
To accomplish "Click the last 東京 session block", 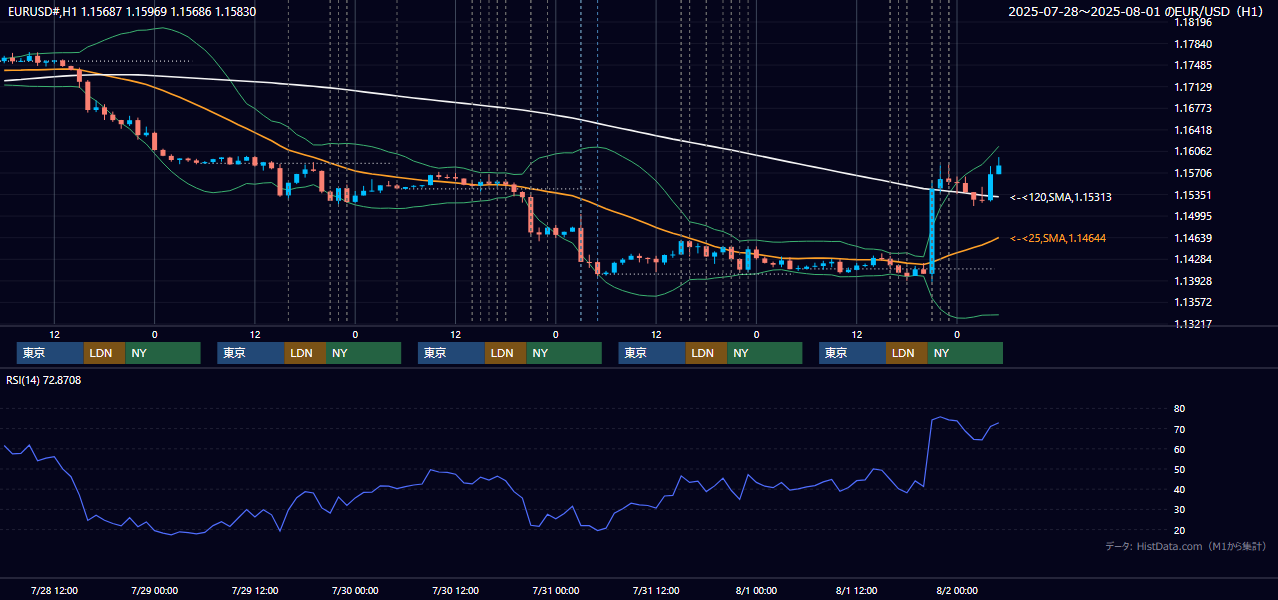I will click(852, 353).
